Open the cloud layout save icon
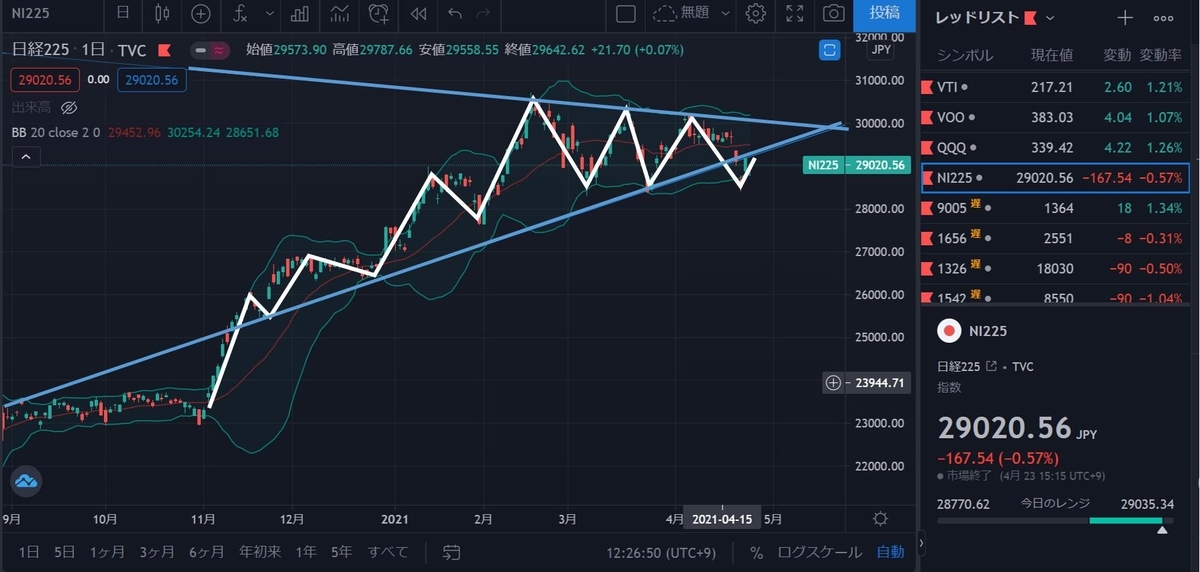 [663, 14]
